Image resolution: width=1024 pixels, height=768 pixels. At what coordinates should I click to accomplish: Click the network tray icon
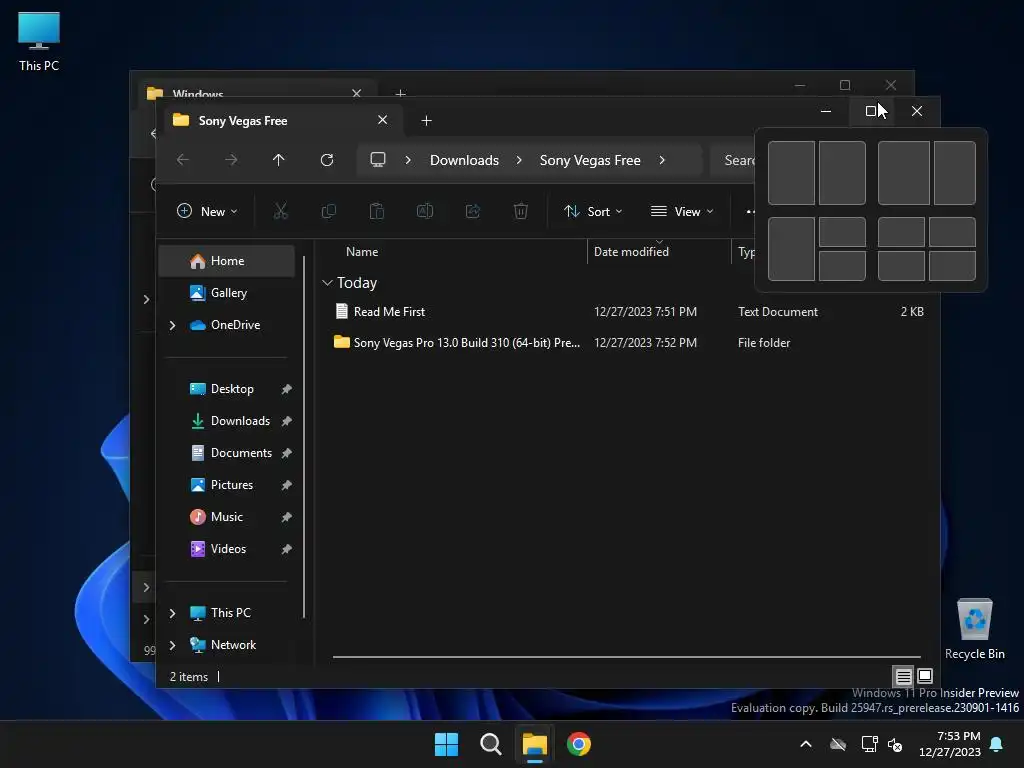[x=869, y=744]
